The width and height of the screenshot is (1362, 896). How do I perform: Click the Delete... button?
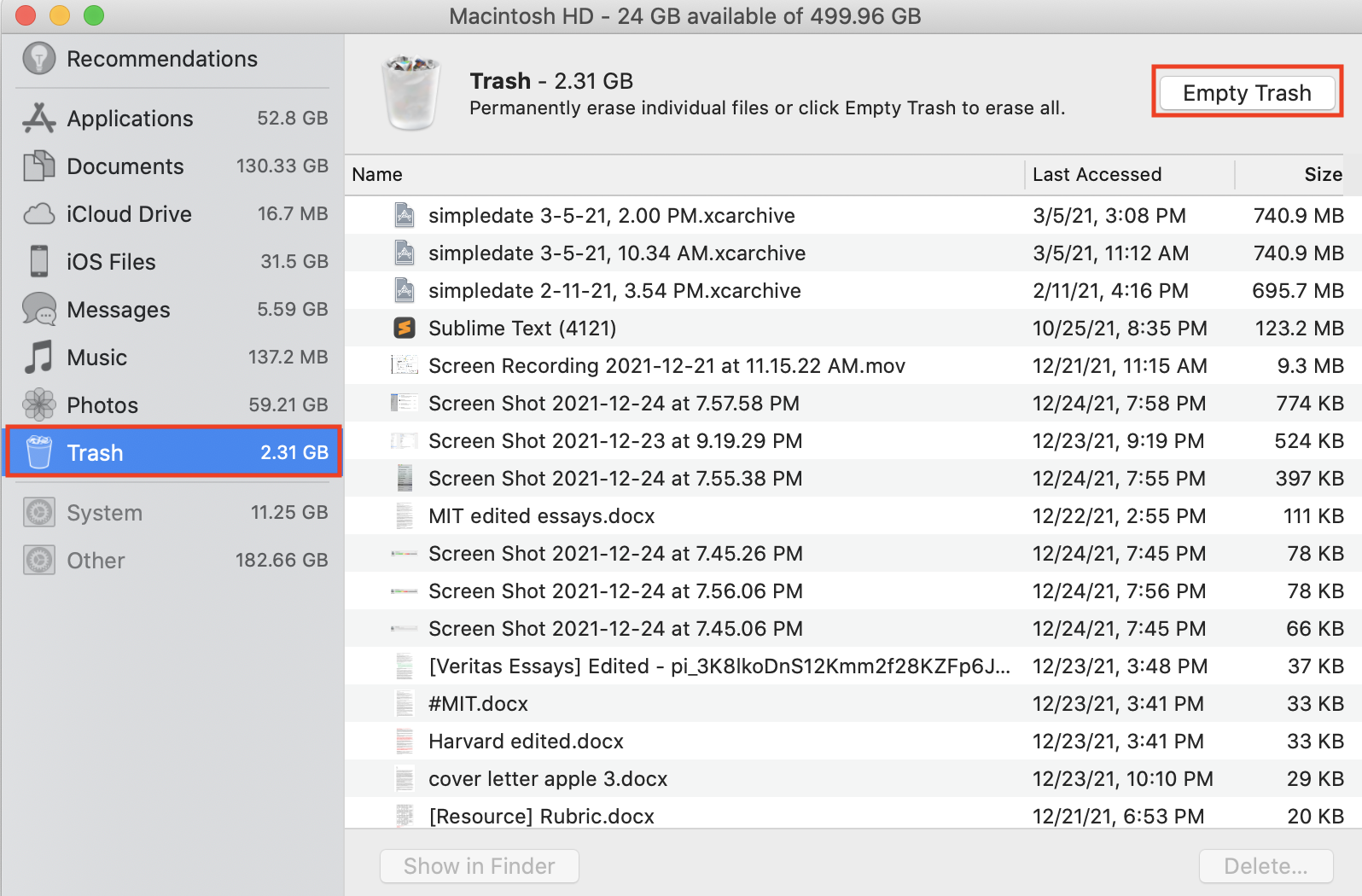click(x=1266, y=866)
